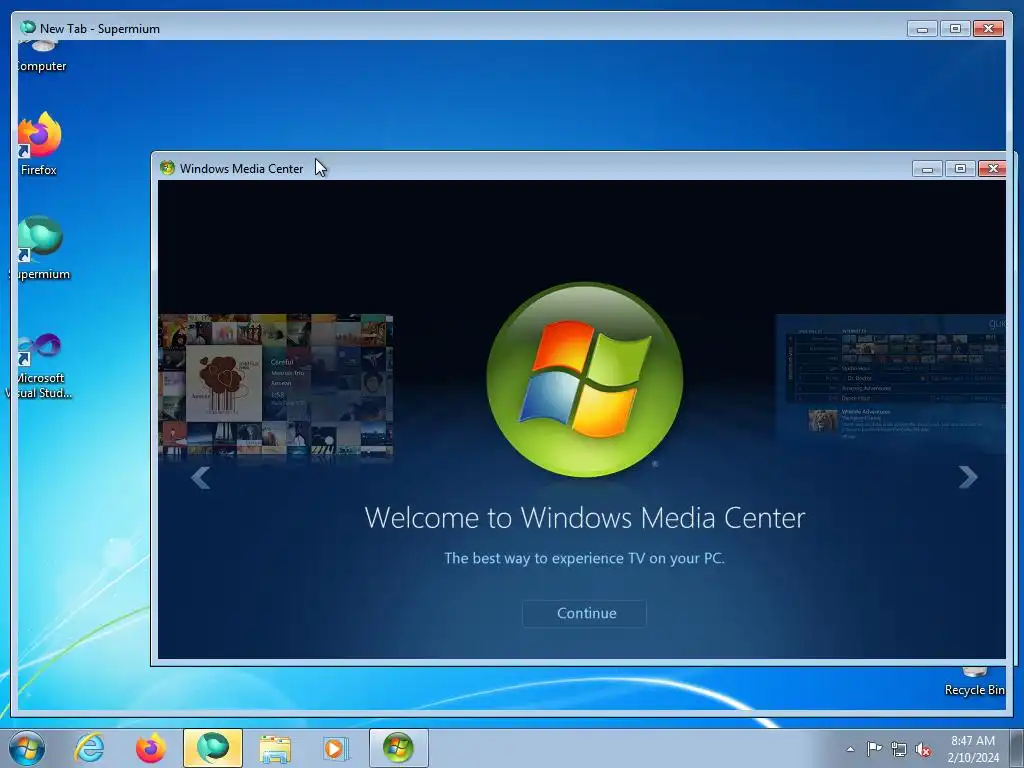
Task: Maximize the Windows Media Center window
Action: (x=960, y=168)
